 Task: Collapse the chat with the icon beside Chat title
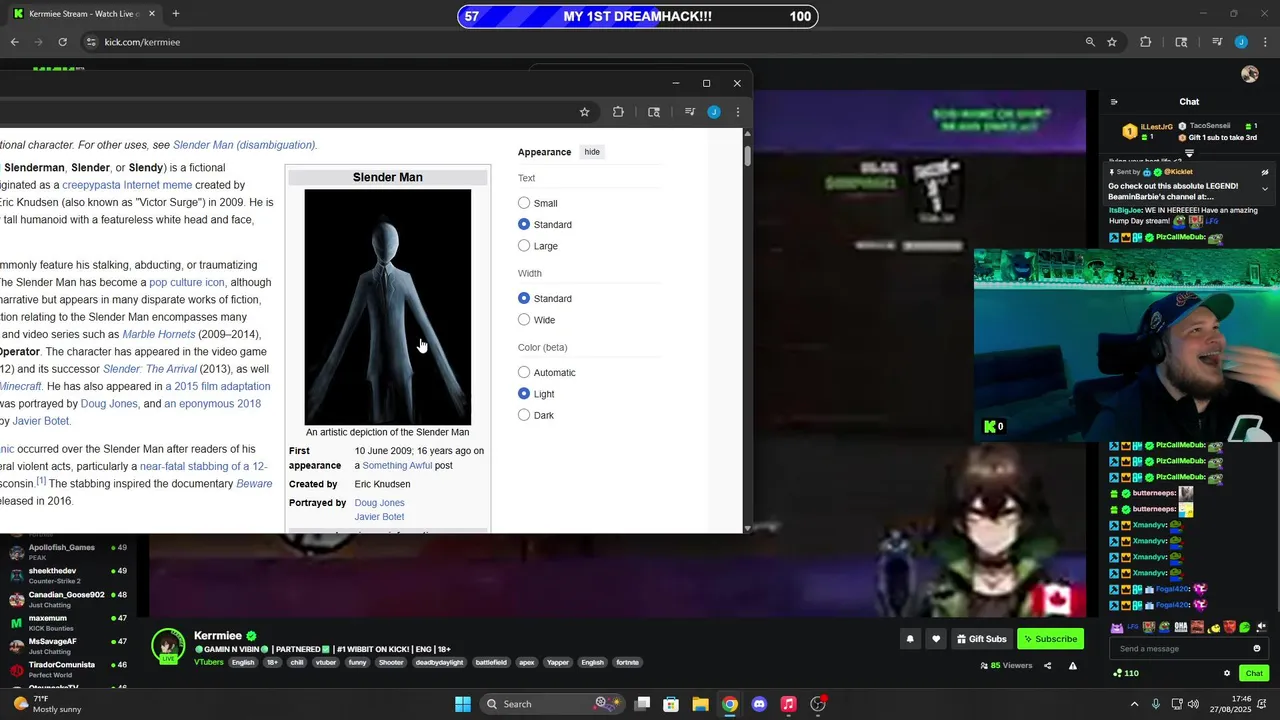[x=1114, y=102]
